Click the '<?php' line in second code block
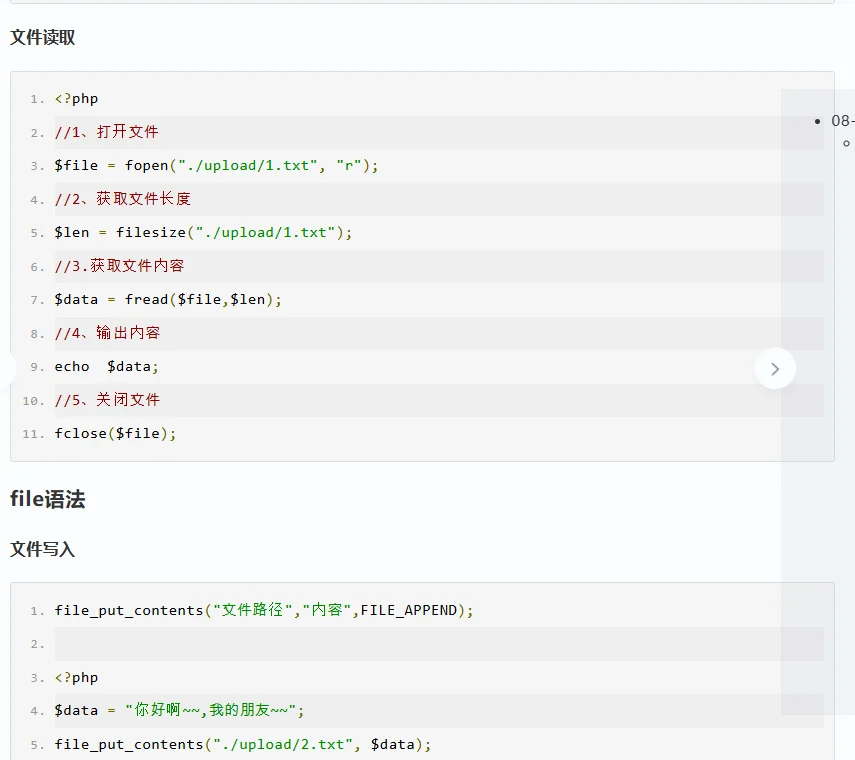 (76, 678)
